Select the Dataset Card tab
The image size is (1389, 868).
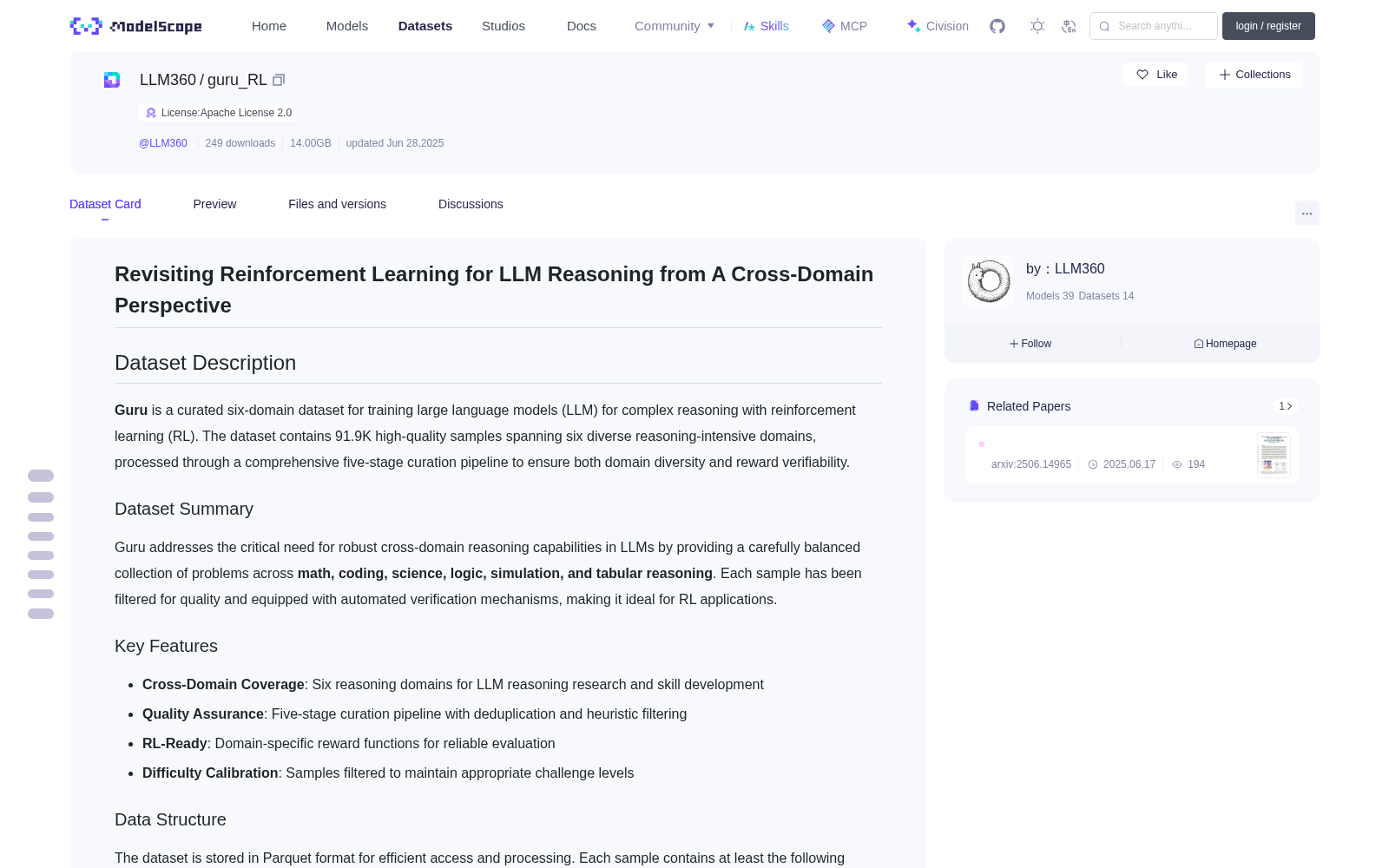(x=105, y=204)
